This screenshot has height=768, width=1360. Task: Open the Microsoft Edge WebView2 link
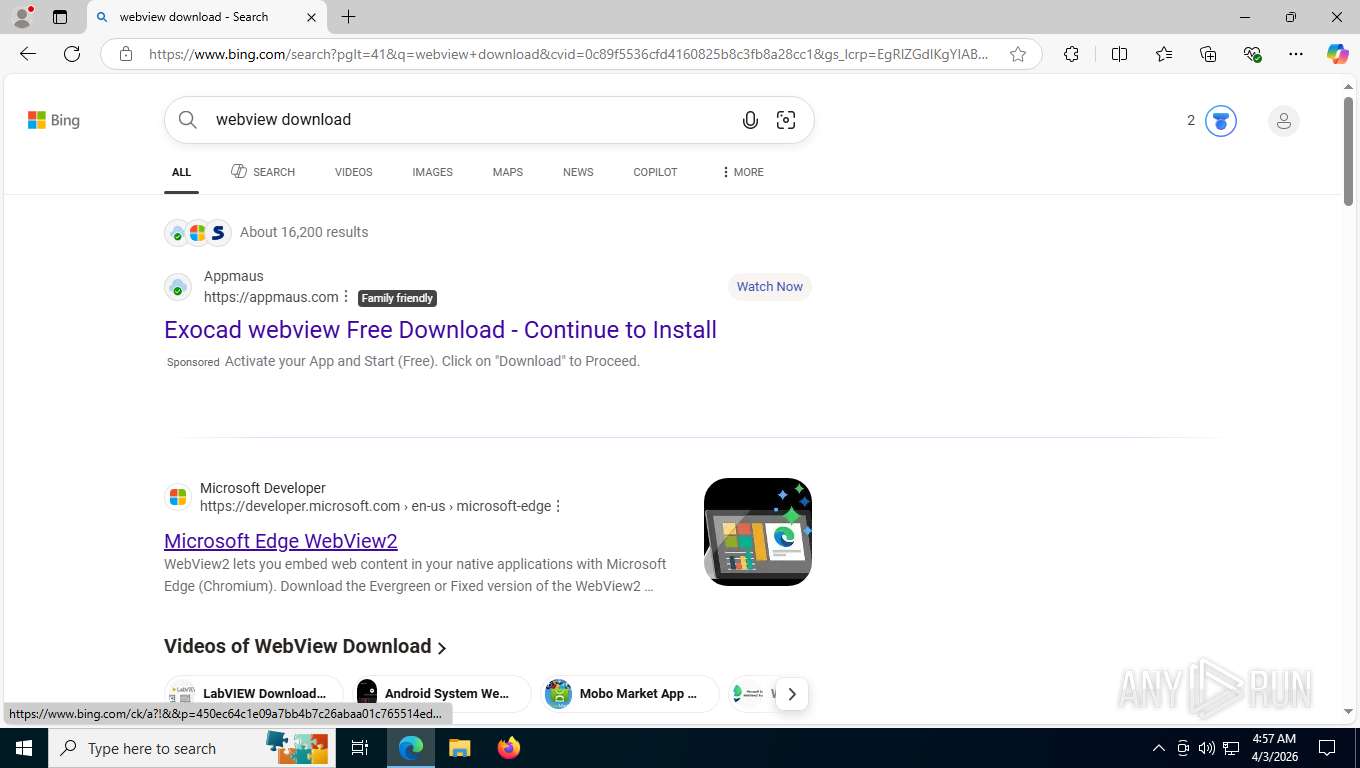point(281,541)
